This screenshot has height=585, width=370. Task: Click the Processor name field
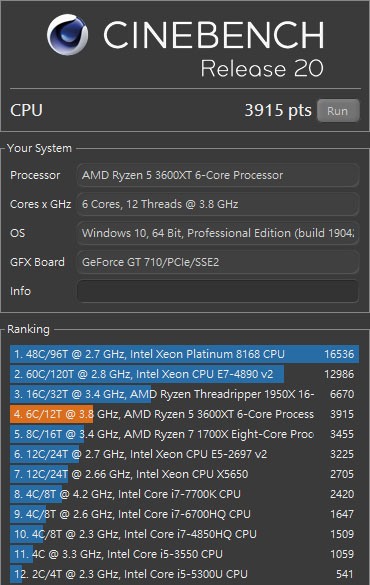tap(218, 175)
